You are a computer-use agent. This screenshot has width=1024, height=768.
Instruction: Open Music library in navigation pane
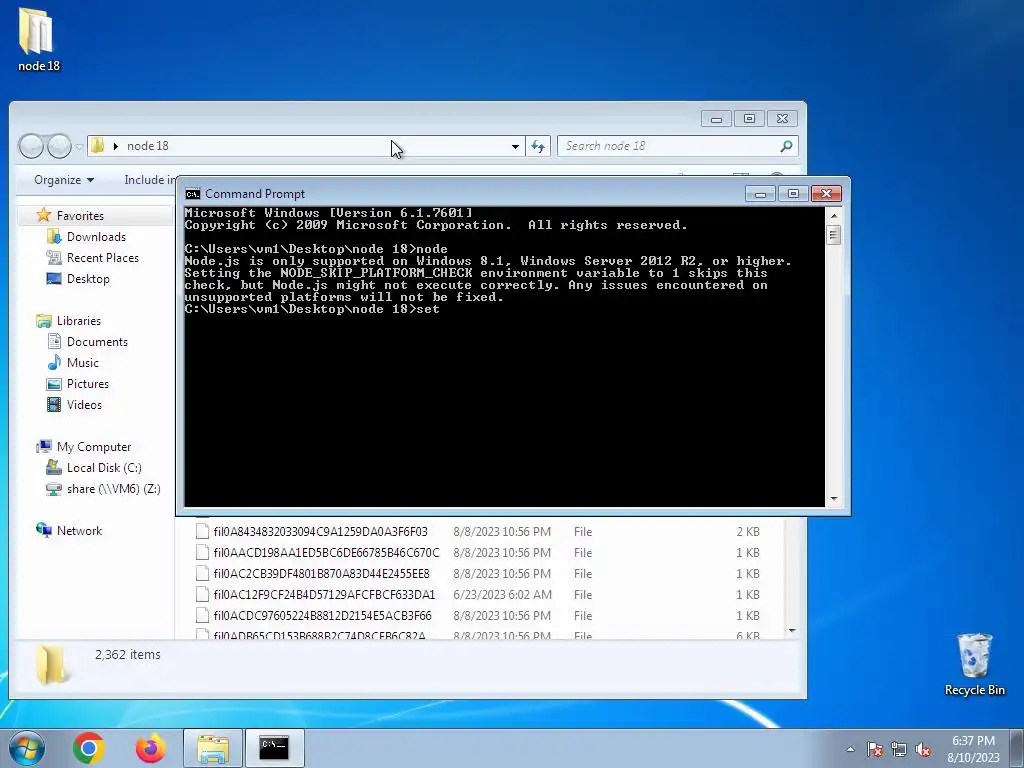point(82,362)
